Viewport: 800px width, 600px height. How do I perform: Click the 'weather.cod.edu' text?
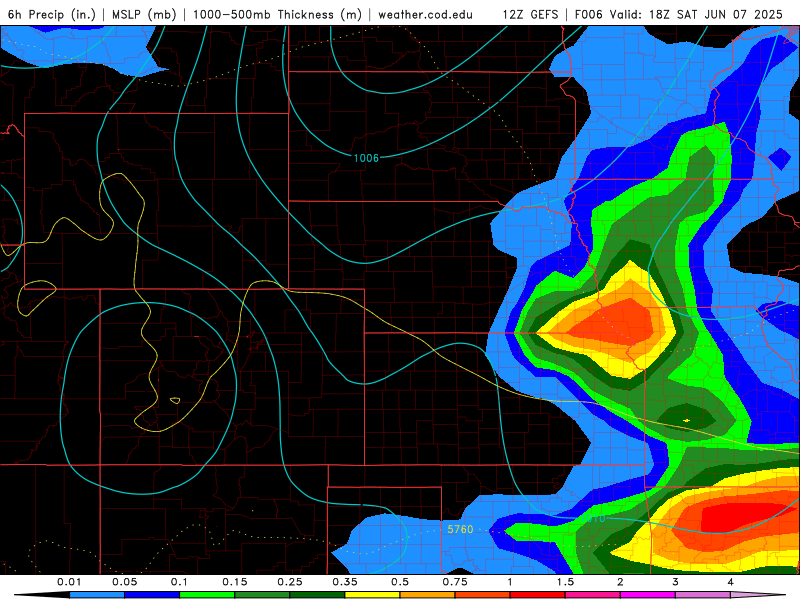(x=425, y=14)
